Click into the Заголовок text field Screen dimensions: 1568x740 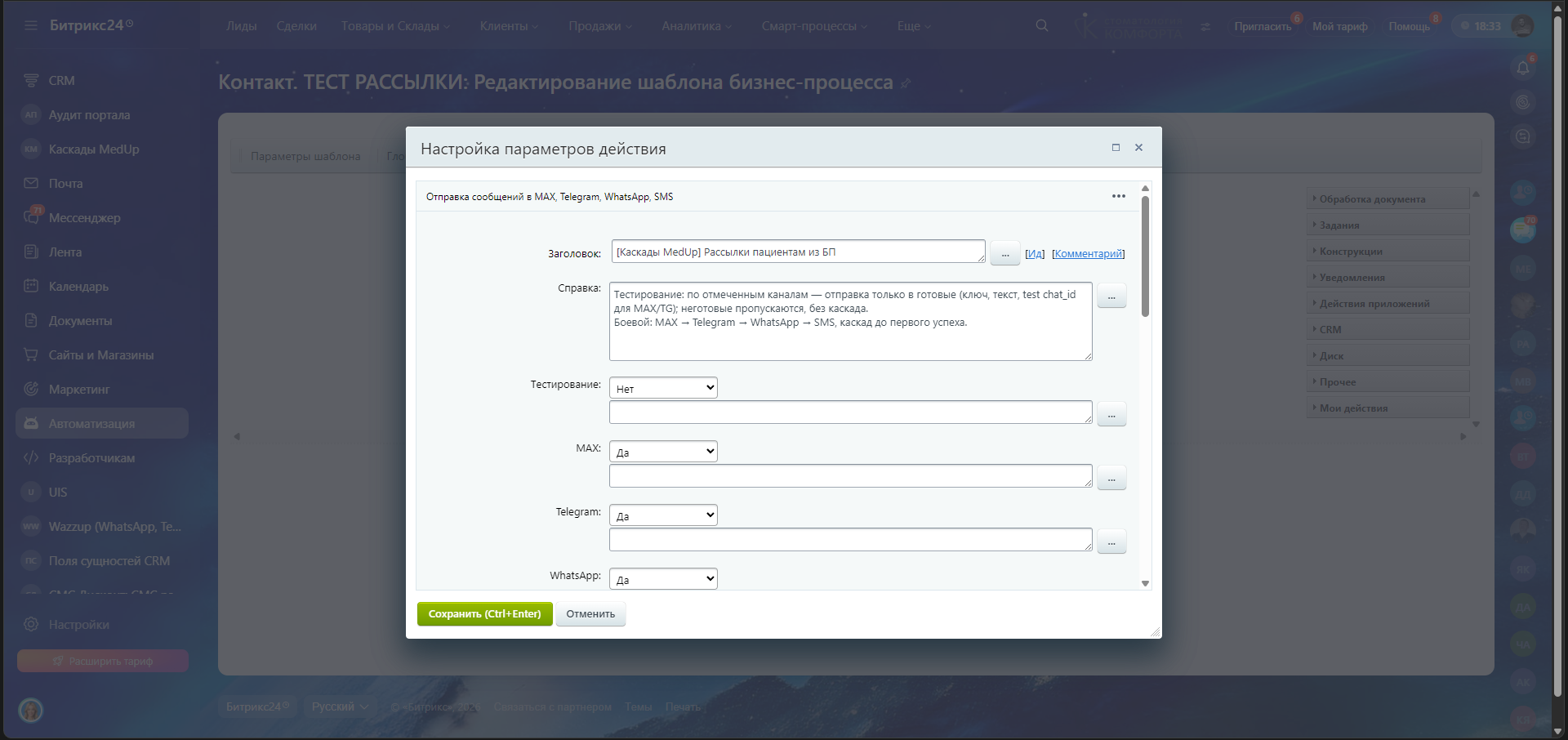(797, 252)
